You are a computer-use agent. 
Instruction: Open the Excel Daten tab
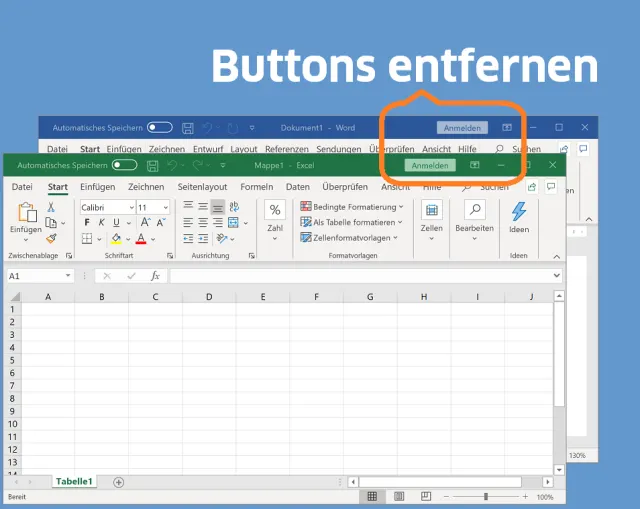(298, 187)
